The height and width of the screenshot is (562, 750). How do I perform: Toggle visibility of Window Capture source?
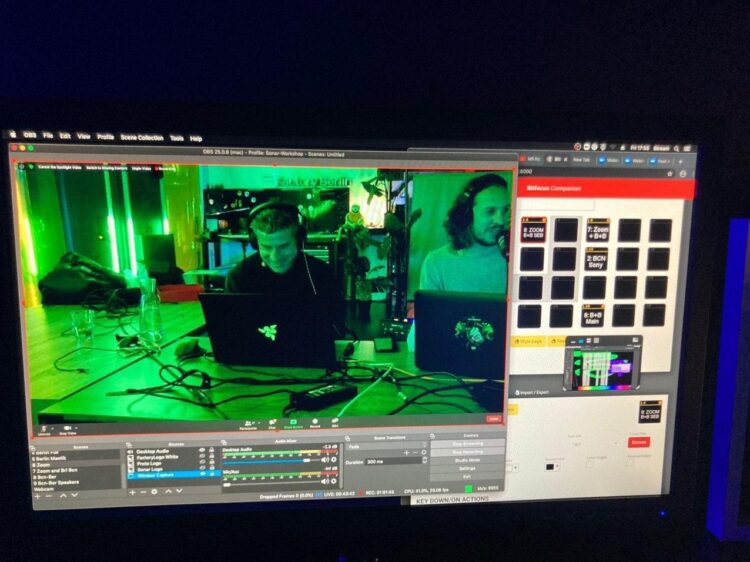click(202, 474)
